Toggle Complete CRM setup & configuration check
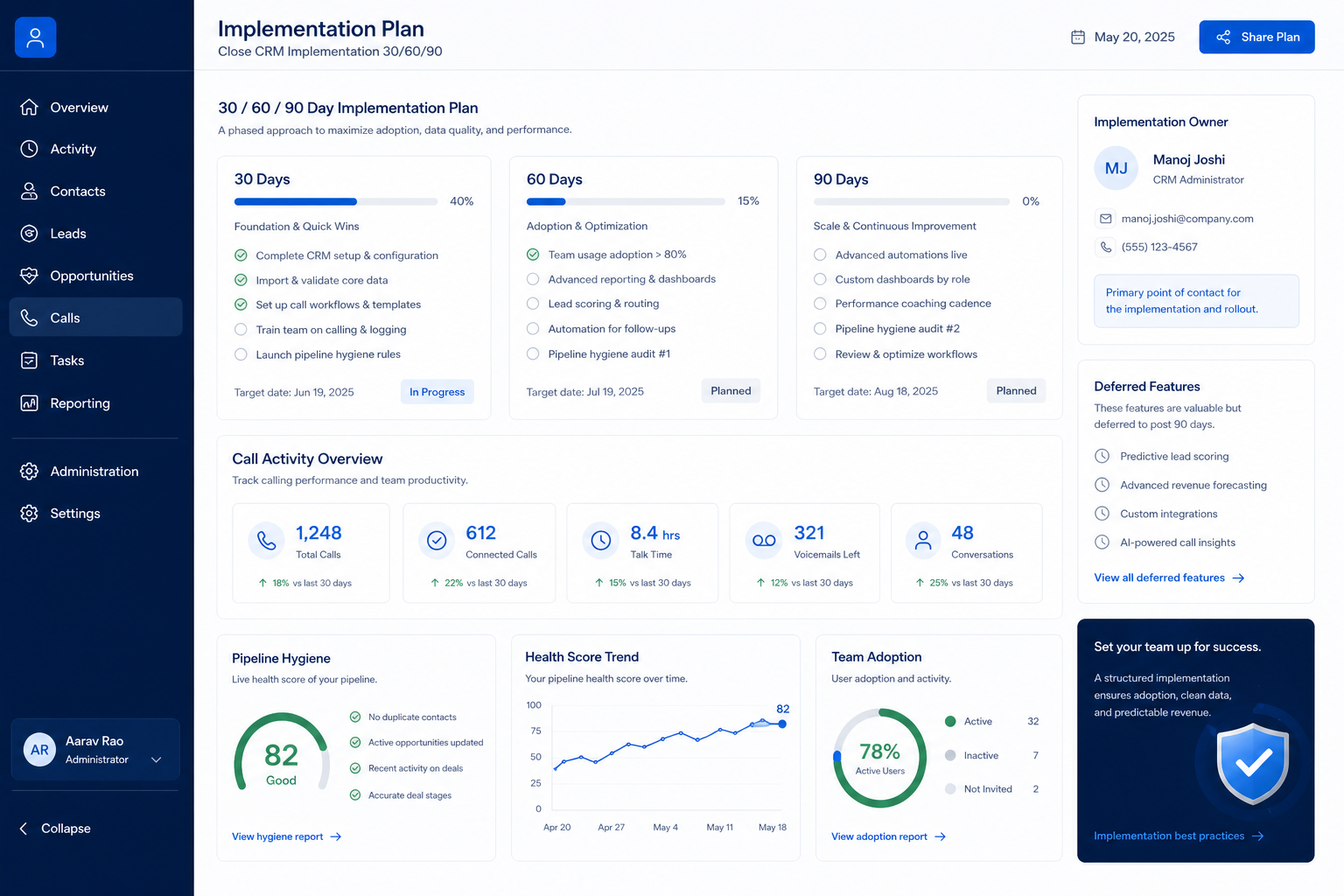This screenshot has width=1344, height=896. click(x=241, y=255)
